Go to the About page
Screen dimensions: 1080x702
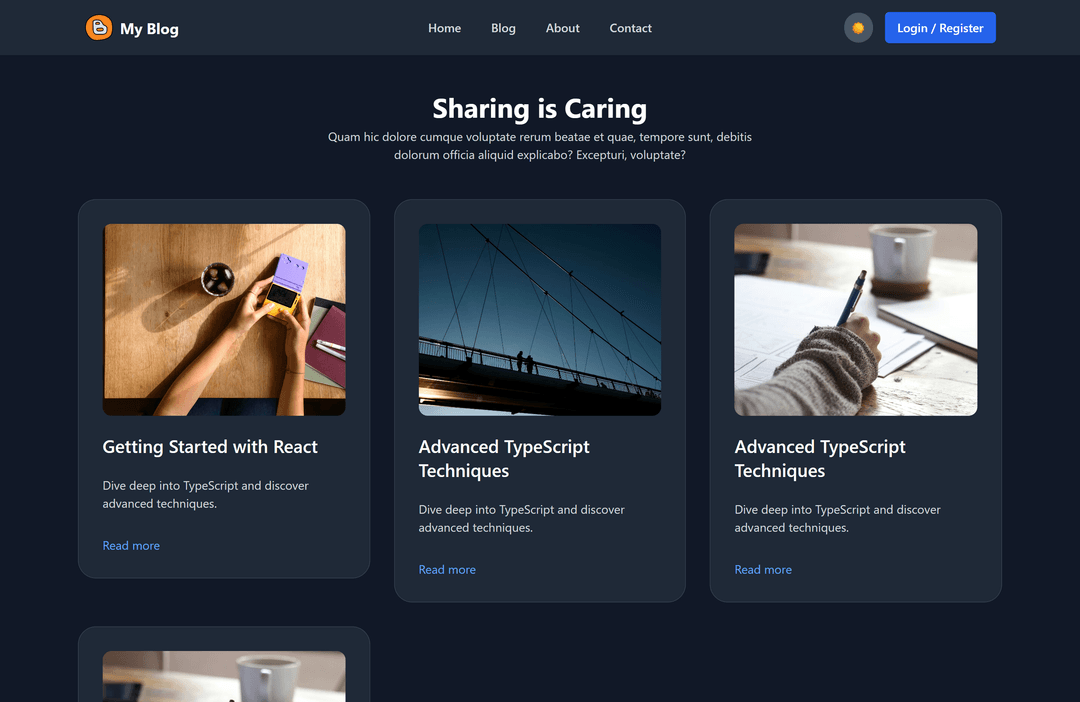point(562,28)
